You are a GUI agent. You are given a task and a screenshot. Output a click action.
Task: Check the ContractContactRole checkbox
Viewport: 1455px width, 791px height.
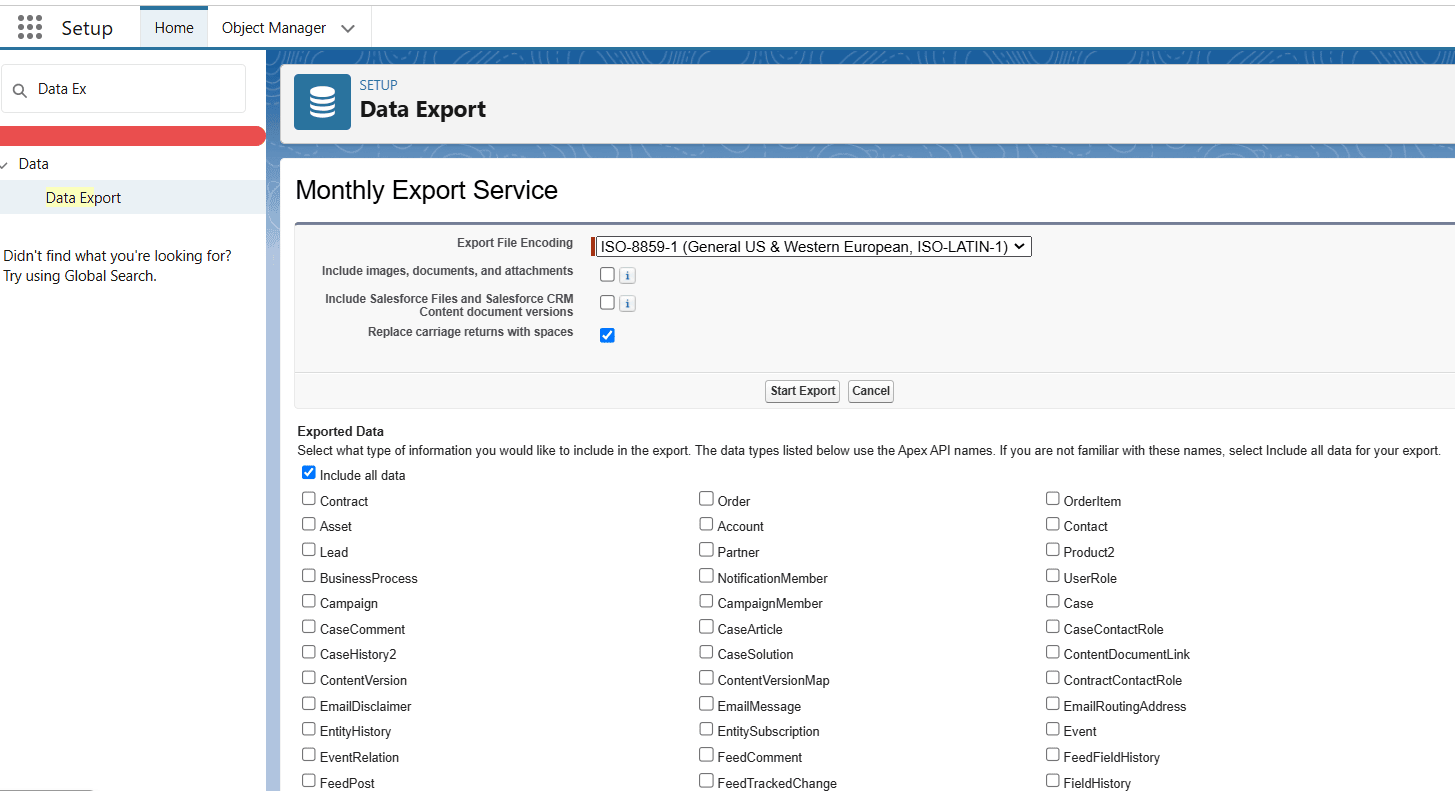pyautogui.click(x=1053, y=677)
